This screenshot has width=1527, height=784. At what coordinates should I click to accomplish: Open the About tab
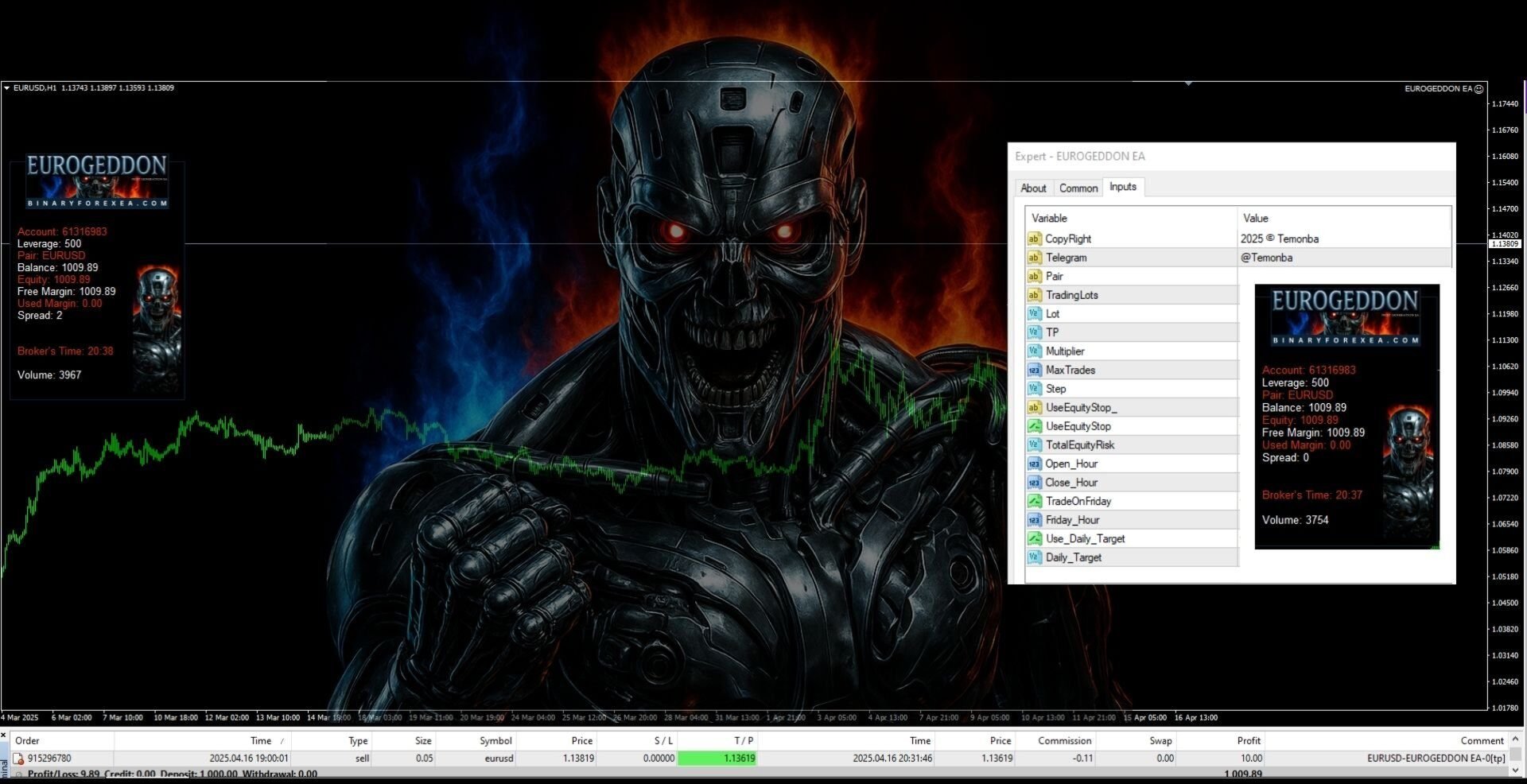(1033, 188)
